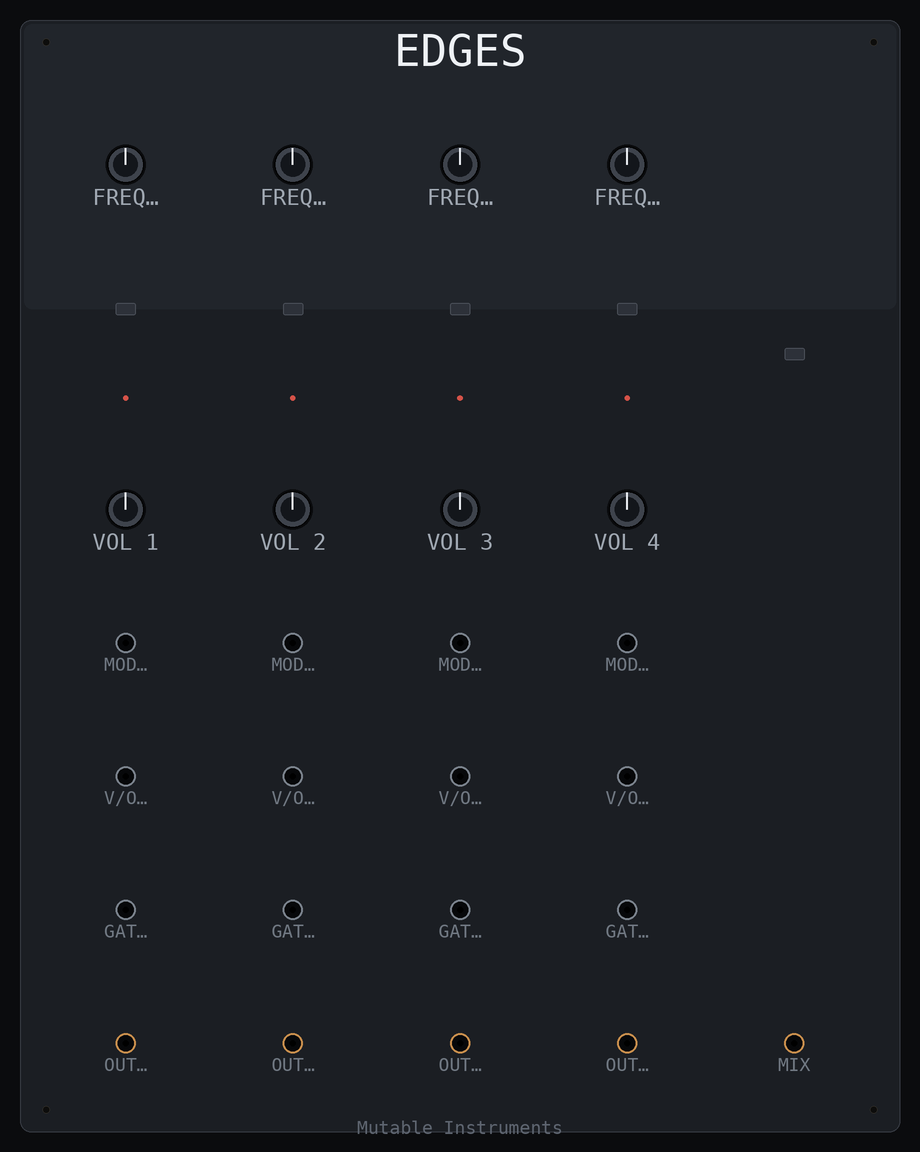Viewport: 920px width, 1152px height.
Task: Click the red LED of channel two
Action: point(292,398)
